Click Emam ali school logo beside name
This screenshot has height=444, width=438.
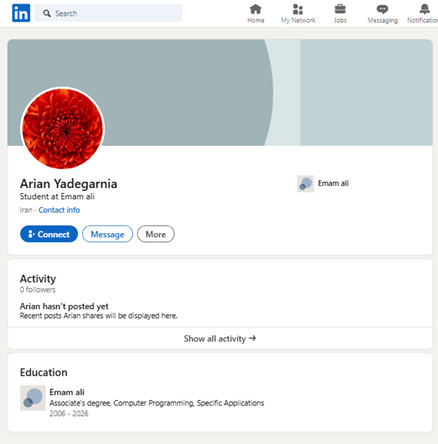click(x=305, y=184)
